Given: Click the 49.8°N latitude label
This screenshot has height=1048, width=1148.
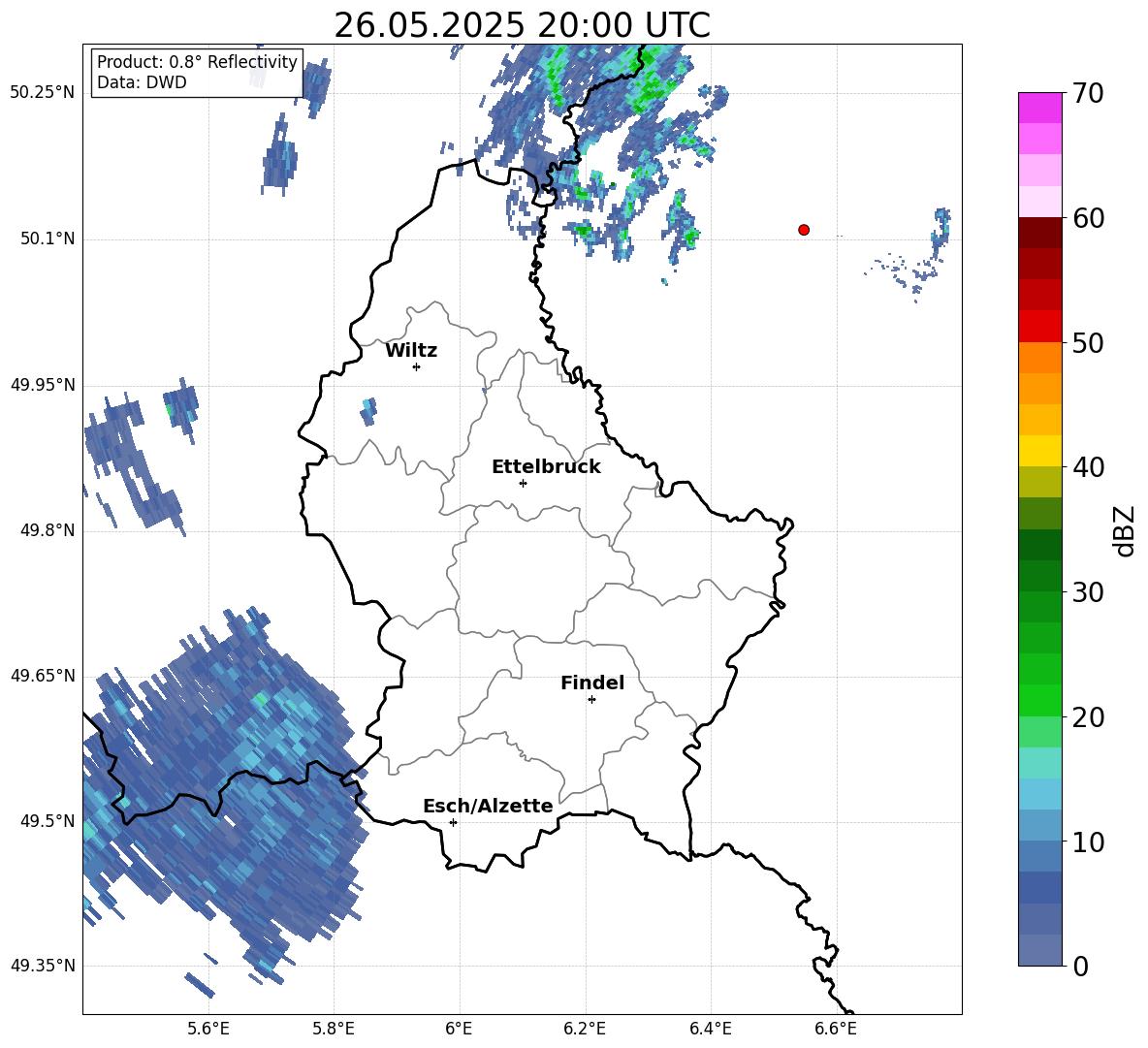Looking at the screenshot, I should click(x=47, y=530).
